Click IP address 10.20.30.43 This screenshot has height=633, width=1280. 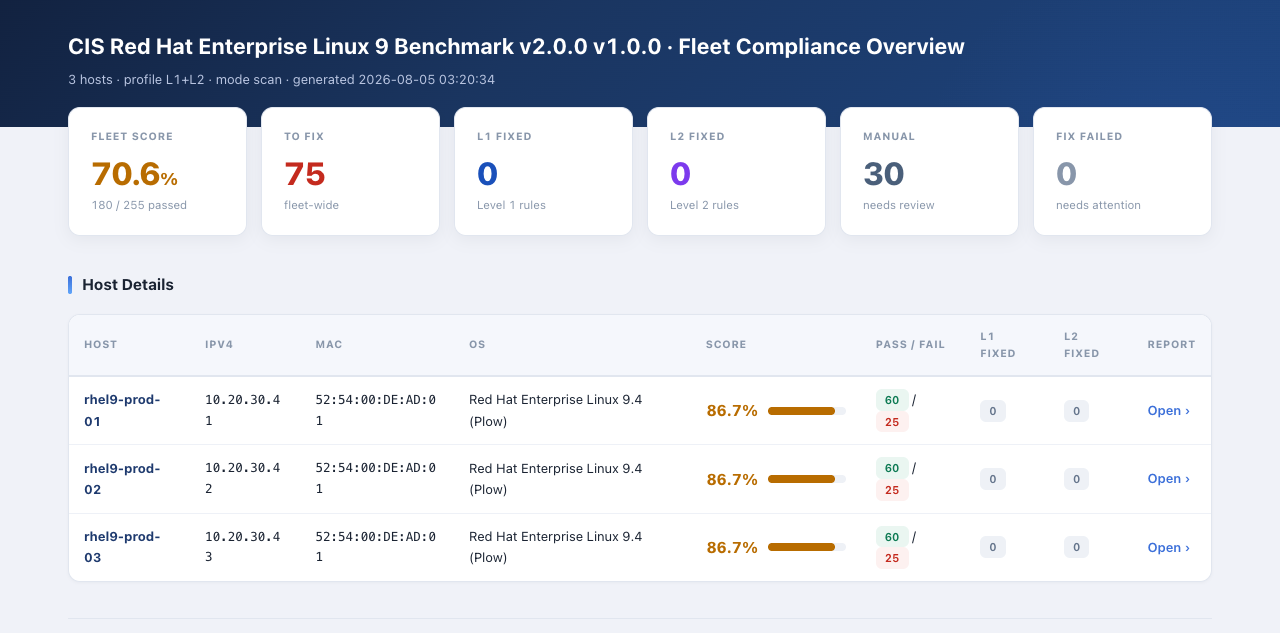[x=243, y=547]
